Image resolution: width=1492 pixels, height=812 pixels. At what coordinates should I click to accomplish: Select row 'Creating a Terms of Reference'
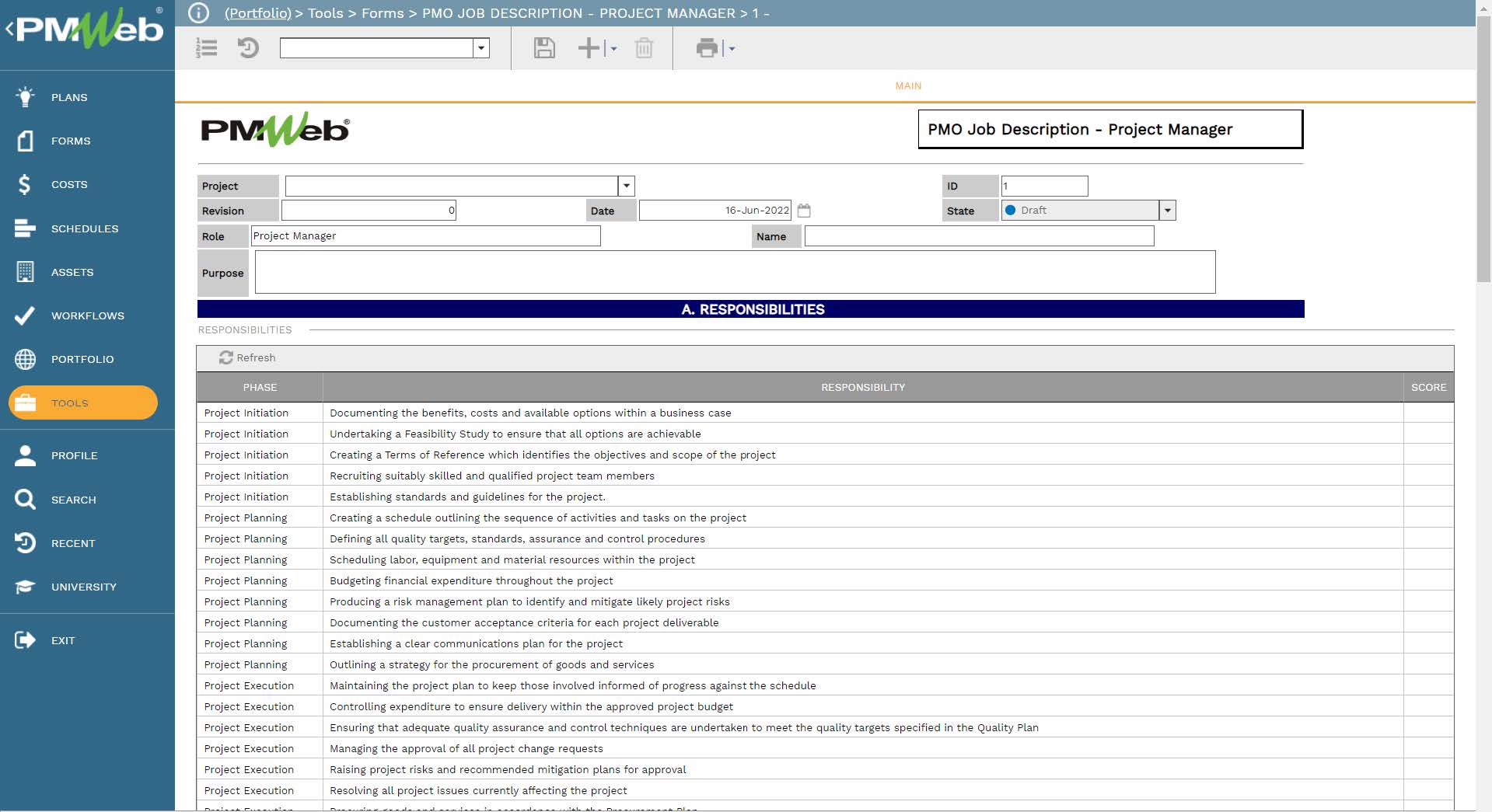click(x=825, y=455)
